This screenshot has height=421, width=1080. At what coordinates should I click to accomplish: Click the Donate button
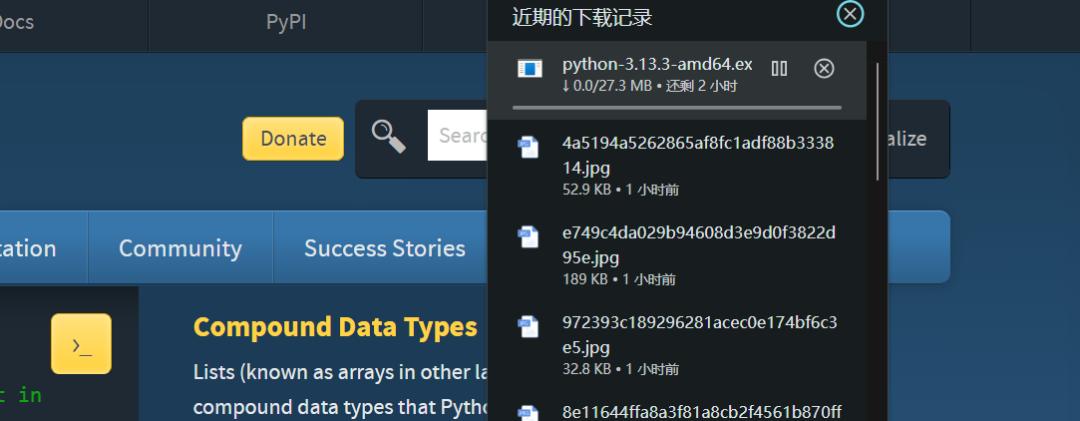tap(293, 138)
